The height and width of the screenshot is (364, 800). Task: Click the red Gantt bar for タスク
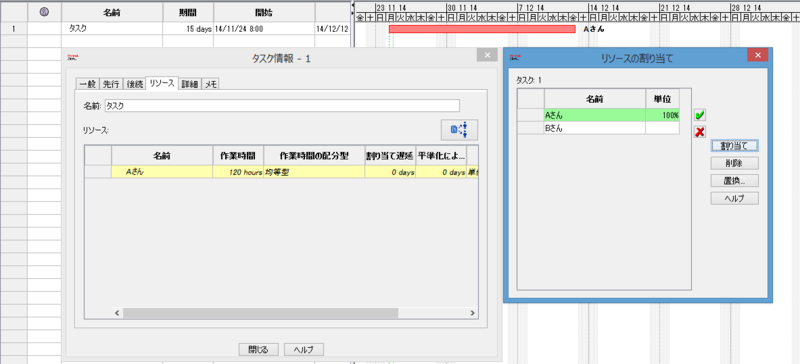[x=482, y=29]
